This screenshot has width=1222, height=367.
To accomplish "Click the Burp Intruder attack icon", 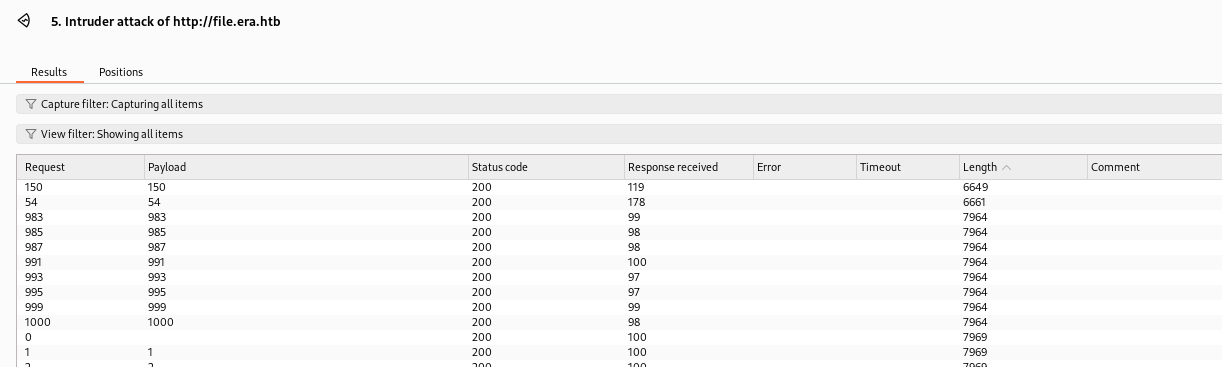I will pos(24,20).
